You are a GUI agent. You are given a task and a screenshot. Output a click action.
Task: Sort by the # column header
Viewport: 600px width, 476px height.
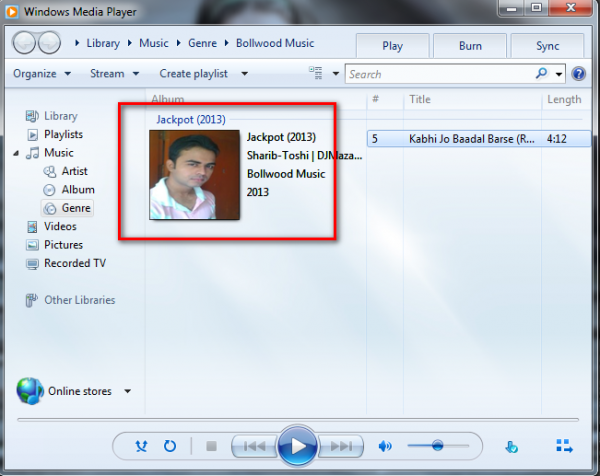pyautogui.click(x=375, y=99)
